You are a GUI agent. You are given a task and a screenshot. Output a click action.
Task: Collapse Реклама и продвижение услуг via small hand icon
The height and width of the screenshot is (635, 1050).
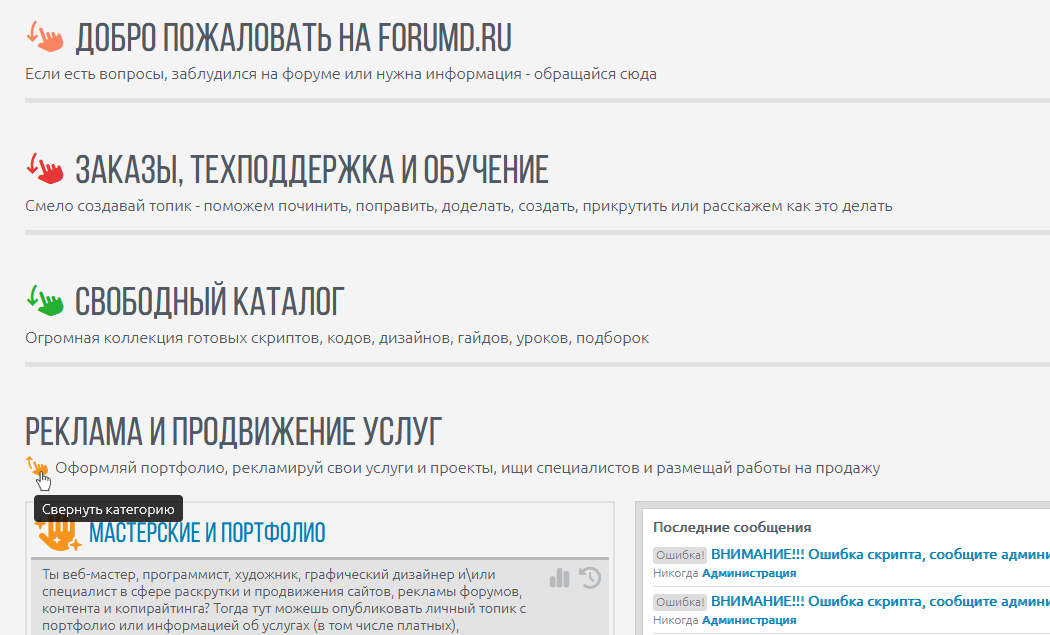38,467
